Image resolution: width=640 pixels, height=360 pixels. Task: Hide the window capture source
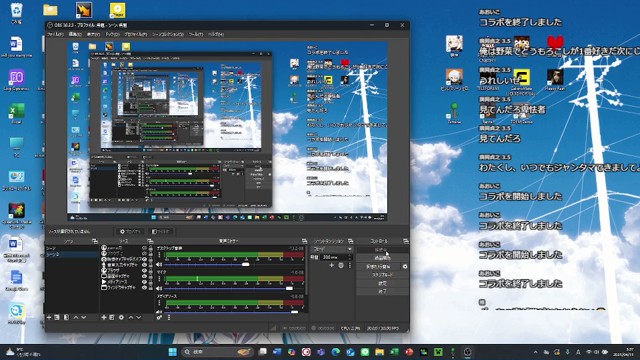pyautogui.click(x=144, y=287)
